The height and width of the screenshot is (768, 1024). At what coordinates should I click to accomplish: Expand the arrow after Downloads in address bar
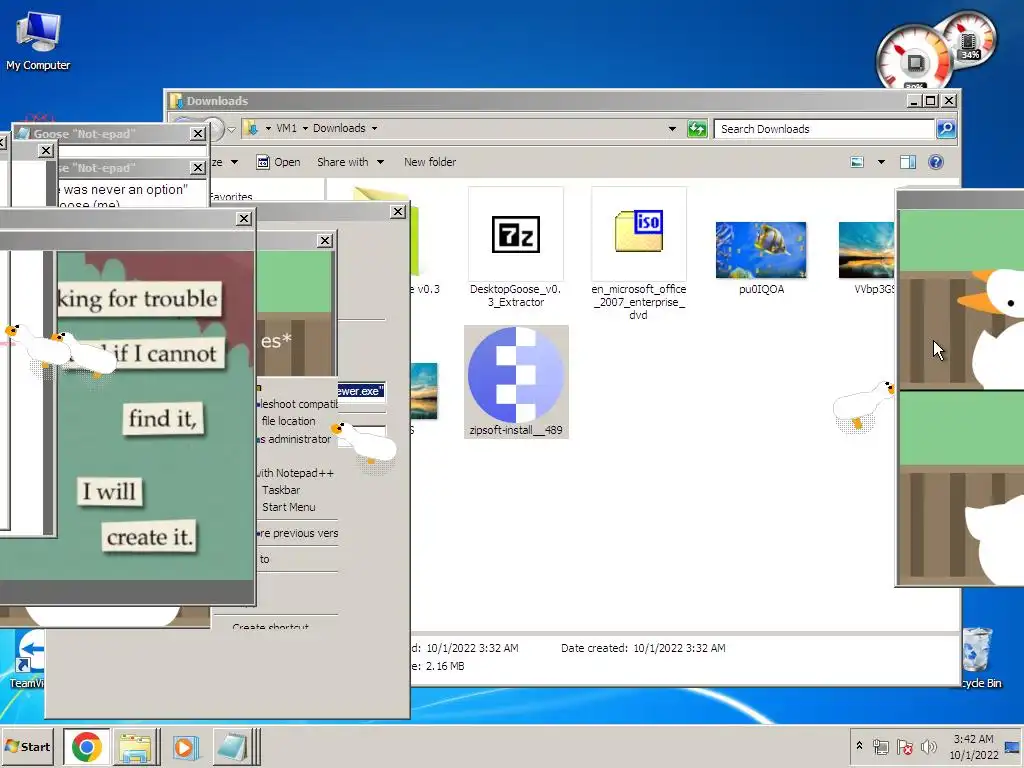coord(374,129)
